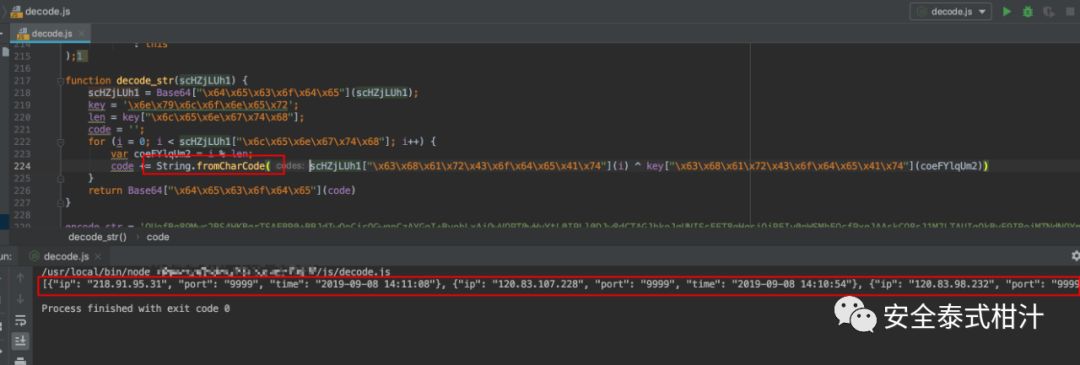Toggle soft-wrap in Run console
1080x365 pixels.
[20, 320]
